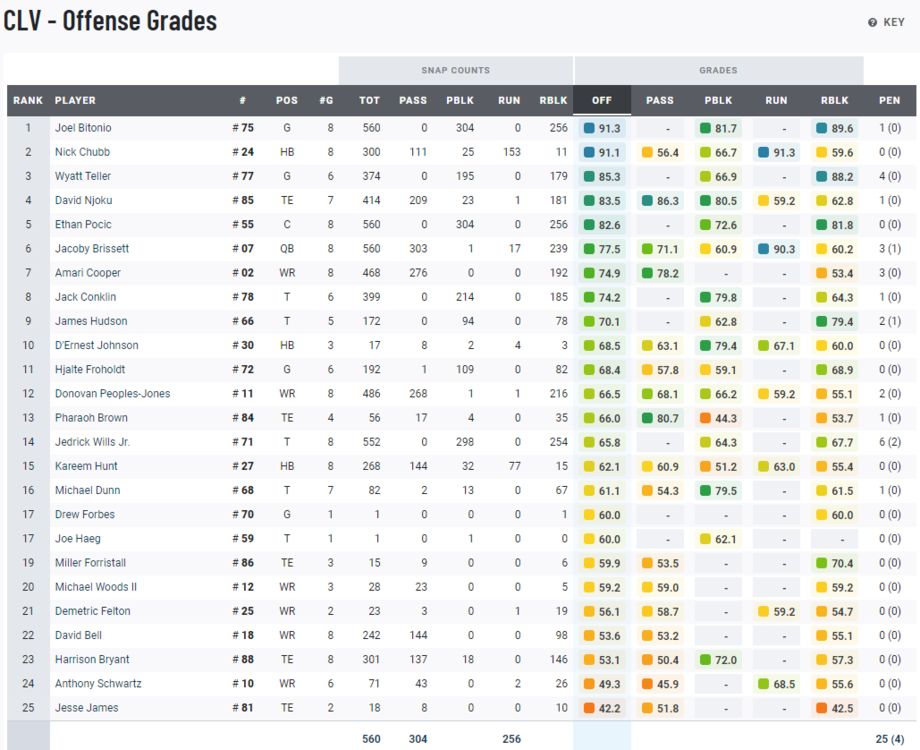Select the Kareem Hunt name

86,466
